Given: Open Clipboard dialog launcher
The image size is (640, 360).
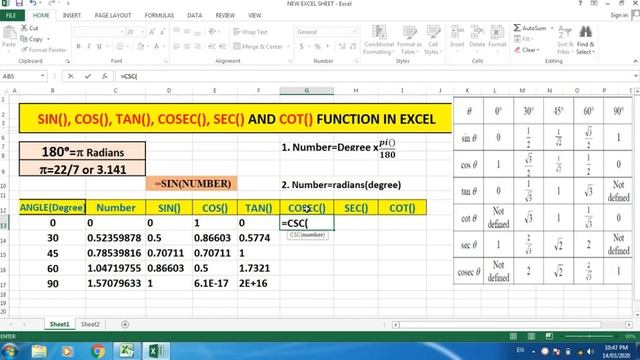Looking at the screenshot, I should click(67, 61).
